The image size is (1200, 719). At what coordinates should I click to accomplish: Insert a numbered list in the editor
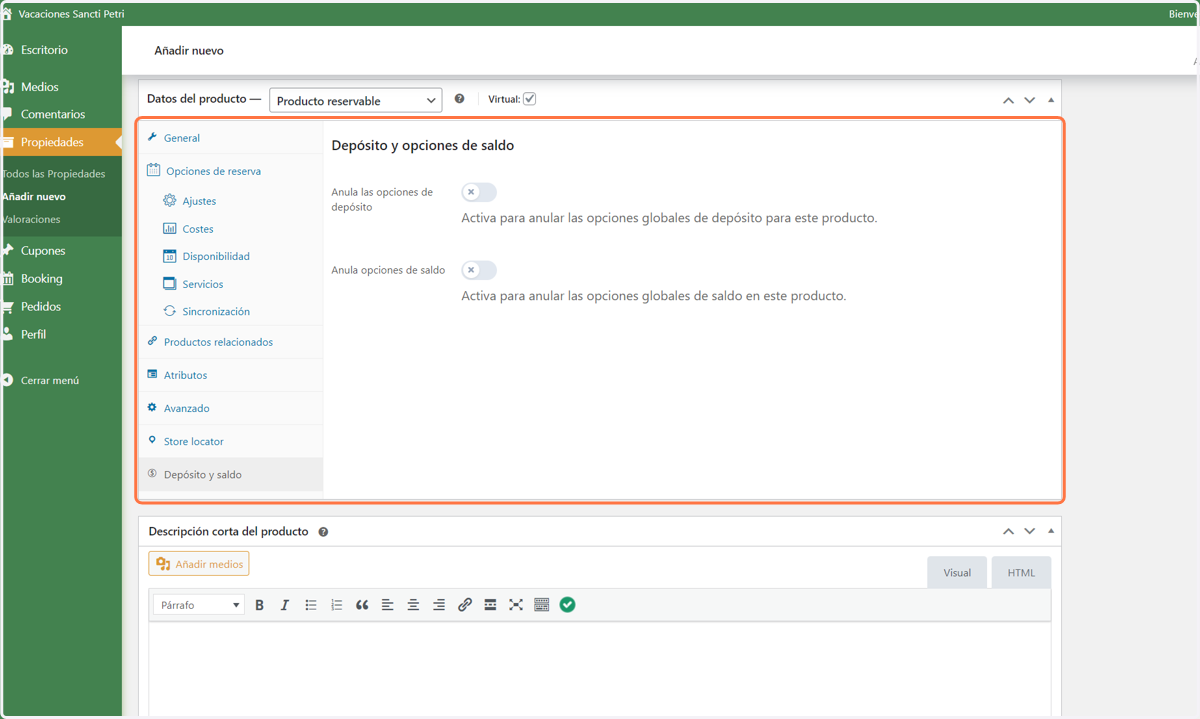point(337,605)
